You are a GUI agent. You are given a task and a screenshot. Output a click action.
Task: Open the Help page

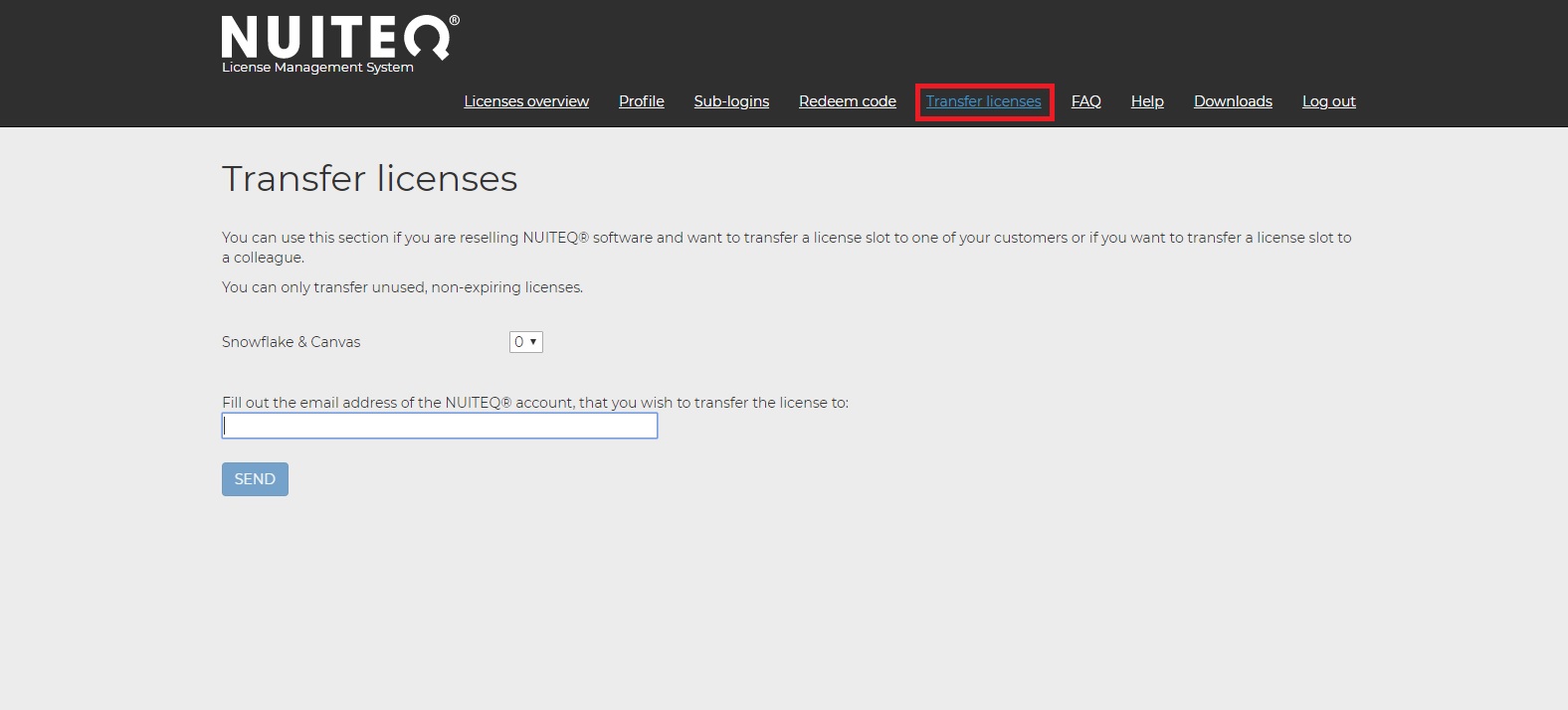coord(1147,101)
